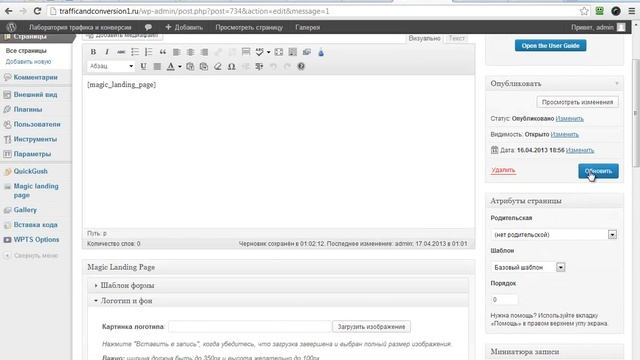
Task: Choose the text color button
Action: pyautogui.click(x=171, y=66)
